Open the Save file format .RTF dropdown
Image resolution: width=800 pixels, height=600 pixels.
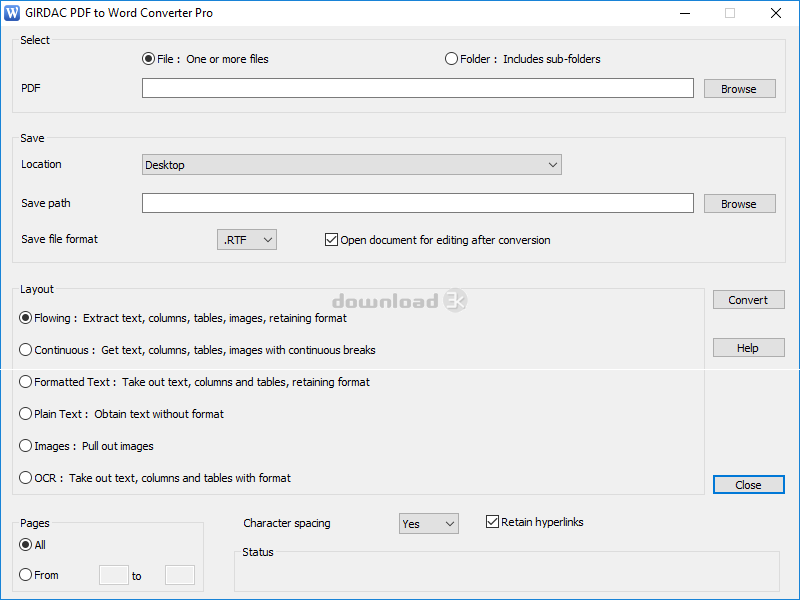247,240
